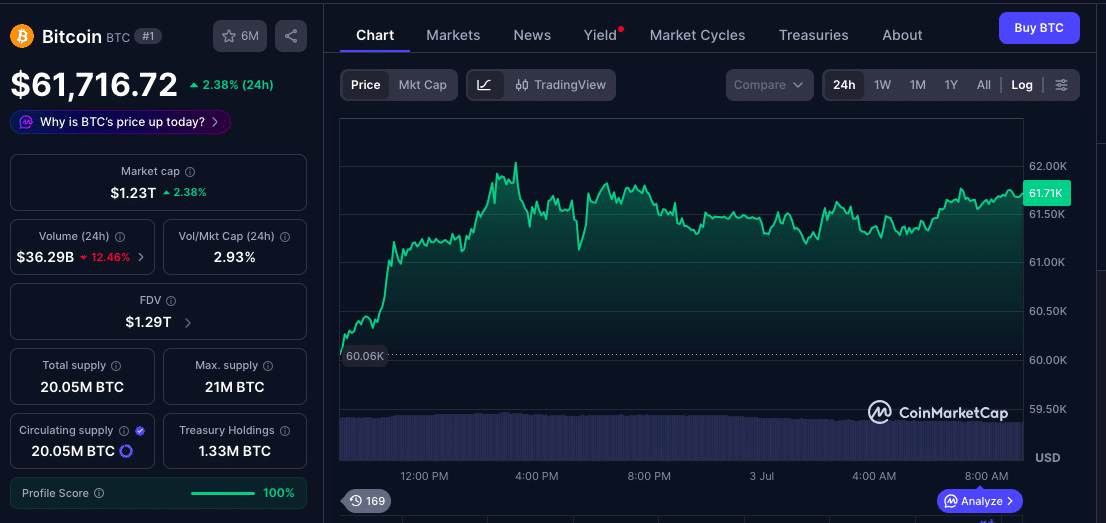
Task: Expand the FDV details chevron
Action: (x=188, y=323)
